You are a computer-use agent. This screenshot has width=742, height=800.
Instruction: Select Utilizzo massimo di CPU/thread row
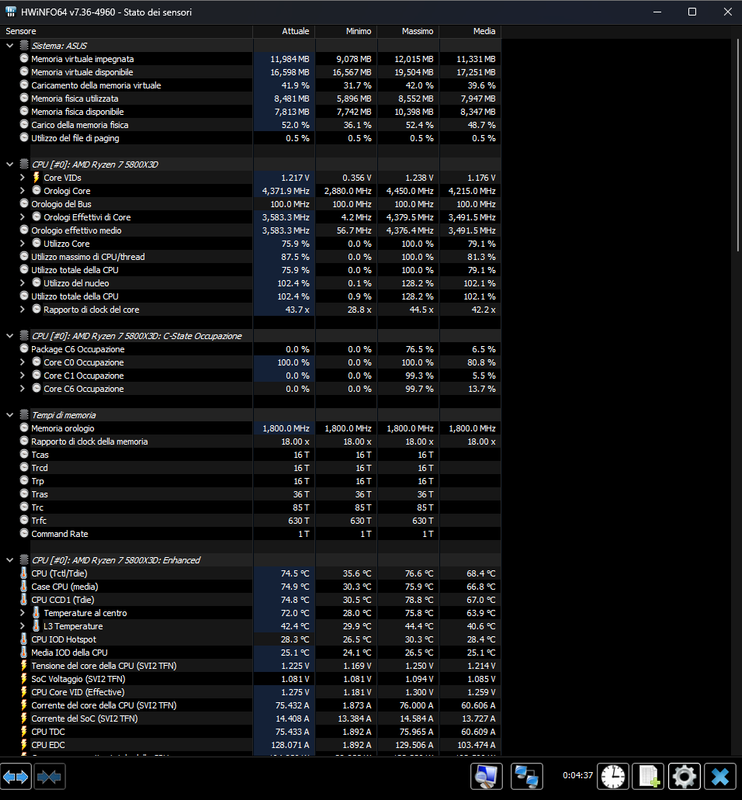(250, 257)
